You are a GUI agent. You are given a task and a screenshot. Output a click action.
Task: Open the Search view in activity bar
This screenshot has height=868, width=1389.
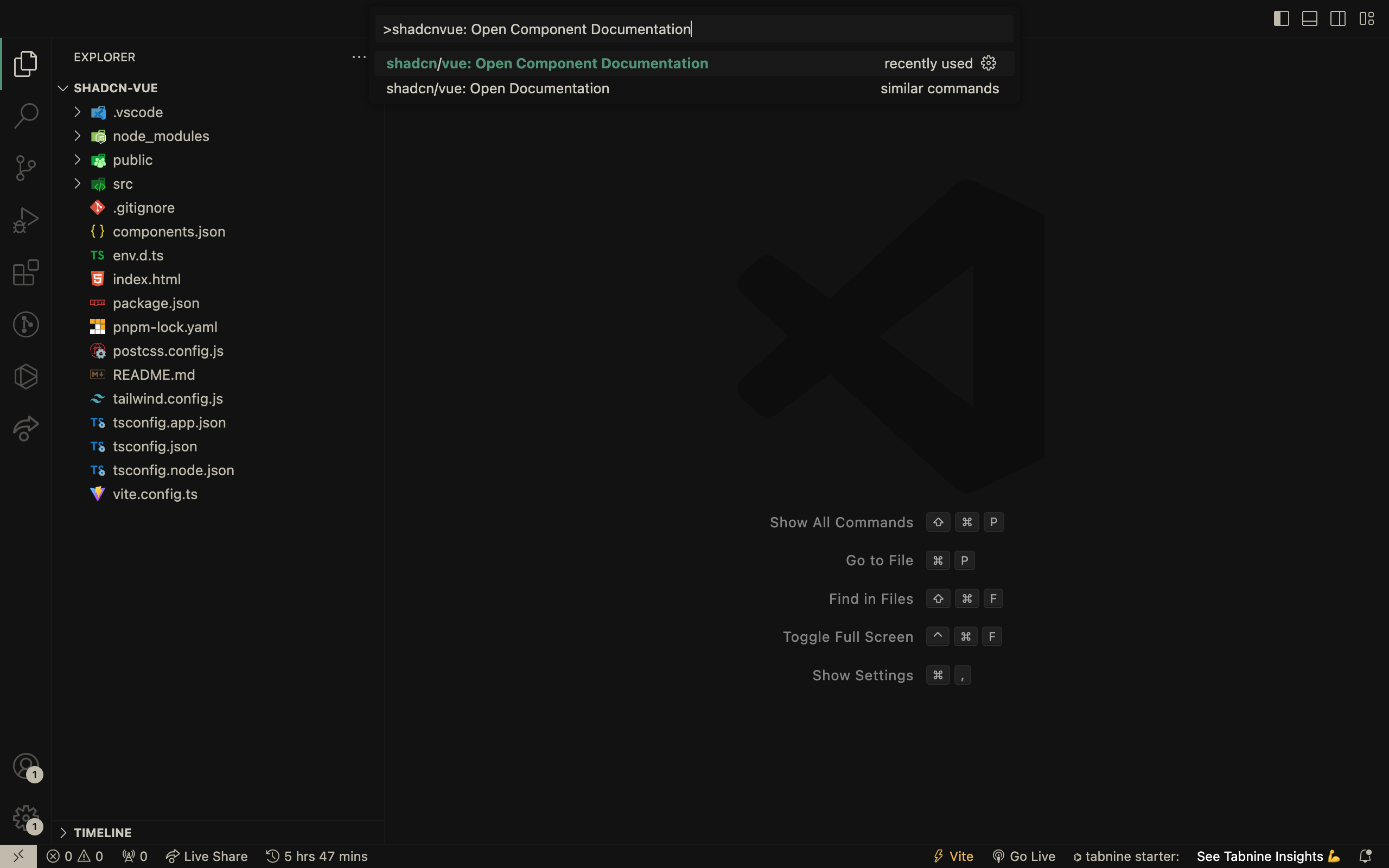26,116
